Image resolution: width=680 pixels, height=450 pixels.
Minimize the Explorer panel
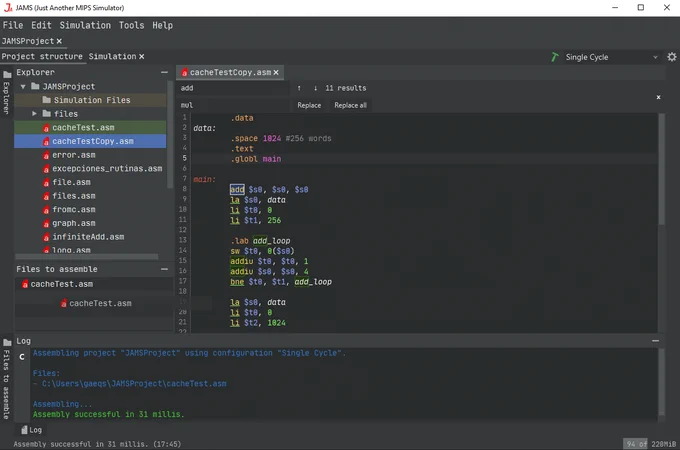coord(164,72)
